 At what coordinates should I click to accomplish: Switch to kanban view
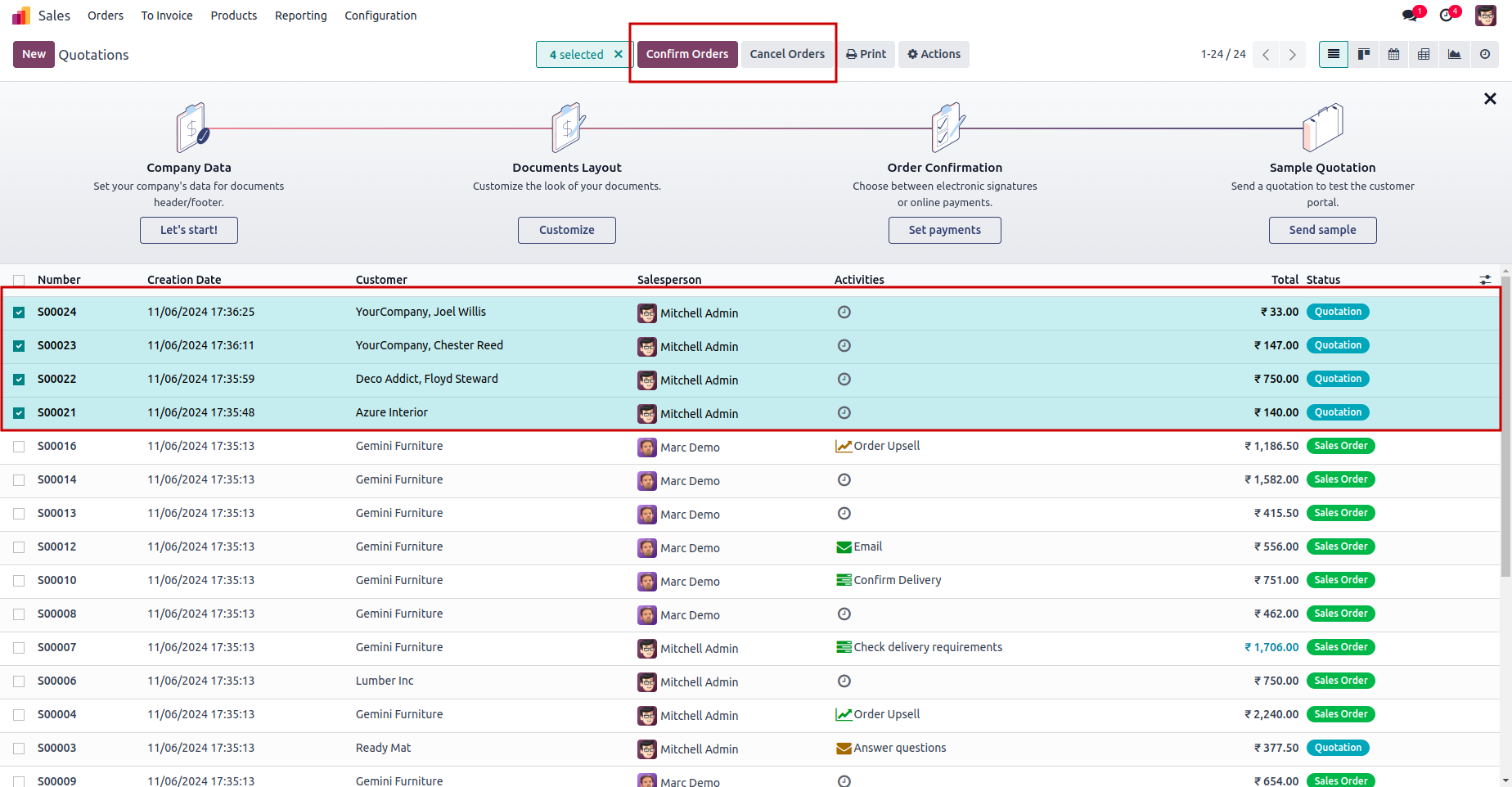coord(1364,54)
